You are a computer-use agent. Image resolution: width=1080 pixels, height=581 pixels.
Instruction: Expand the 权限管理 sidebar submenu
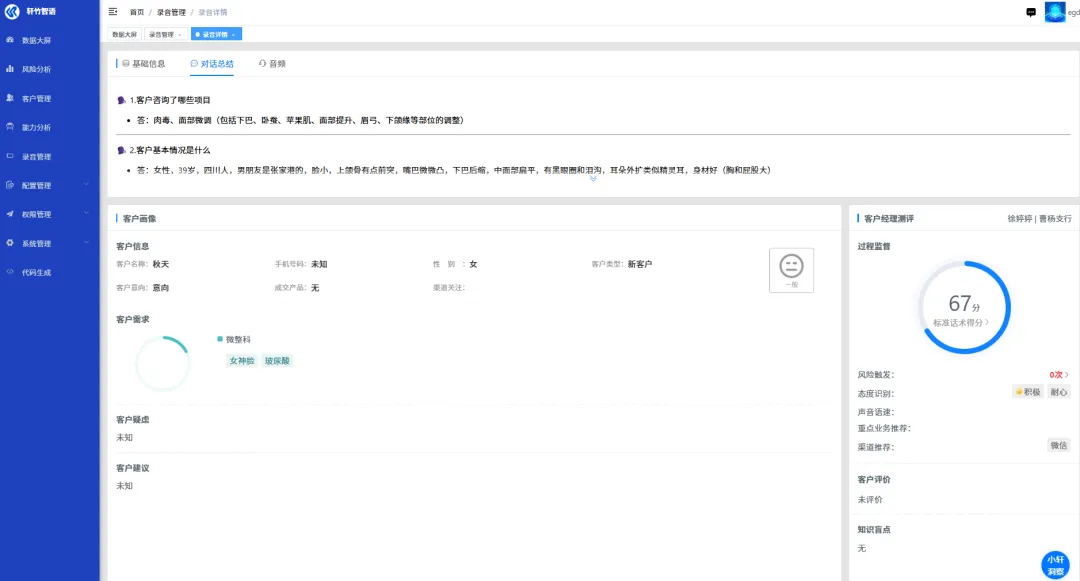[x=48, y=214]
